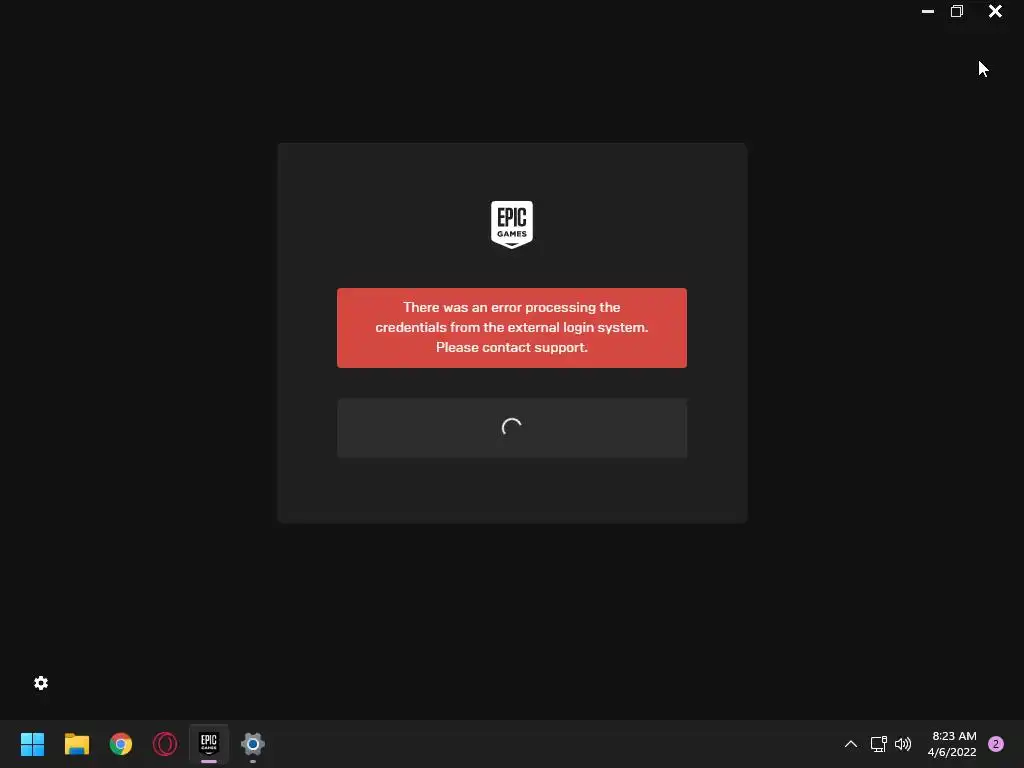1024x768 pixels.
Task: Open the volume control tray icon
Action: [903, 744]
